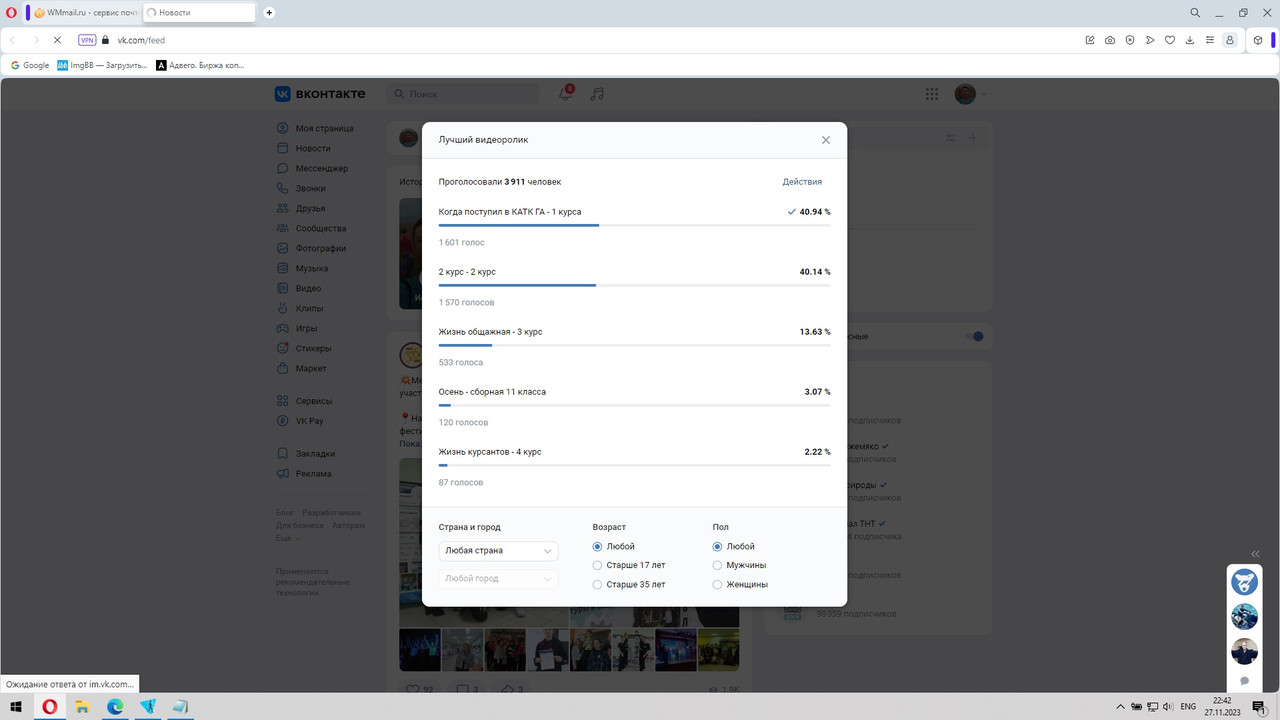The height and width of the screenshot is (720, 1280).
Task: Show hidden system tray icons
Action: pyautogui.click(x=1120, y=706)
